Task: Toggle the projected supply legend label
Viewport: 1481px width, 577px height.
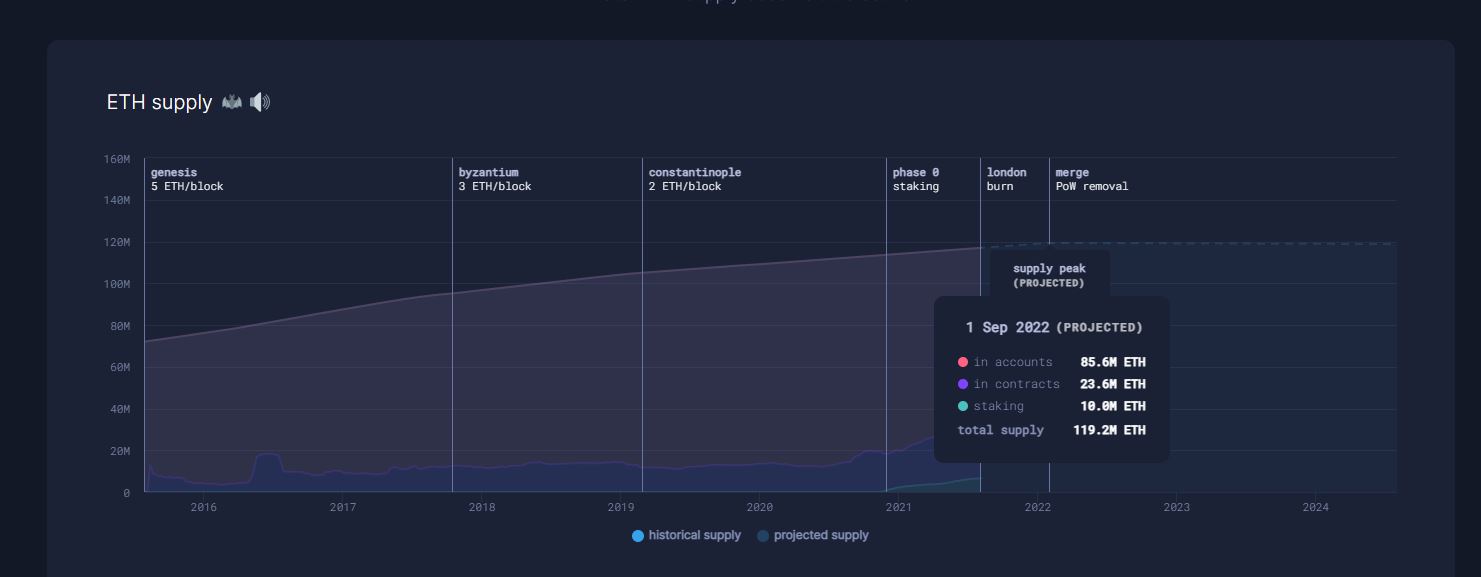Action: tap(821, 535)
